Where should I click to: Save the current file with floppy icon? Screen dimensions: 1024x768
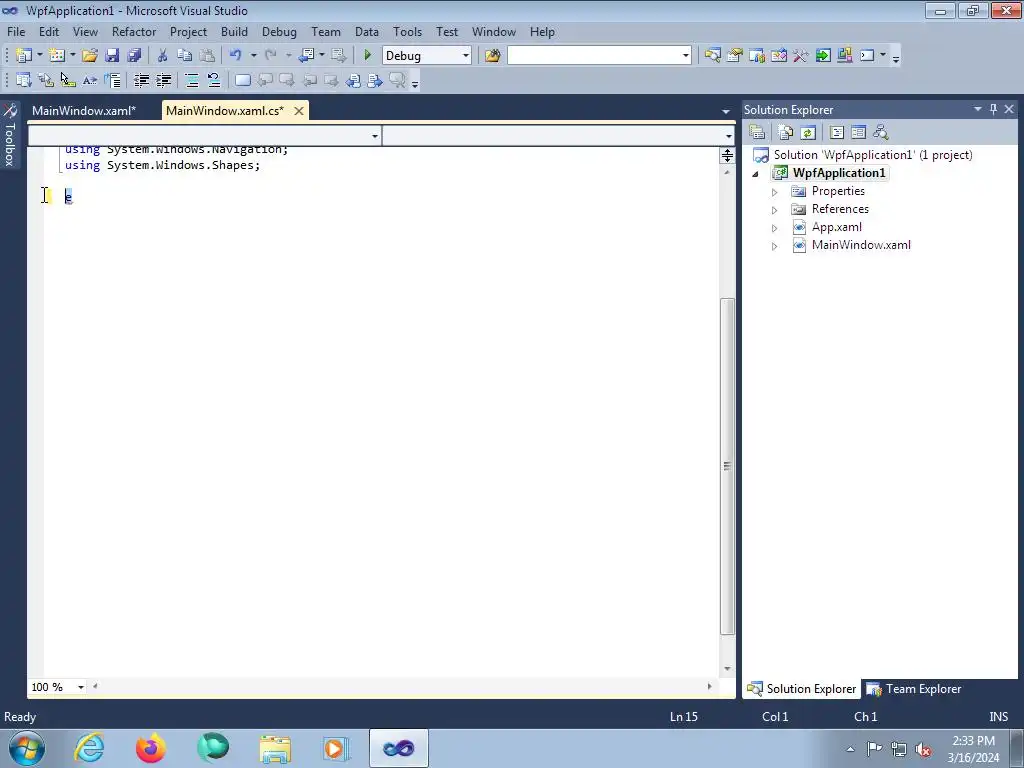(x=112, y=56)
